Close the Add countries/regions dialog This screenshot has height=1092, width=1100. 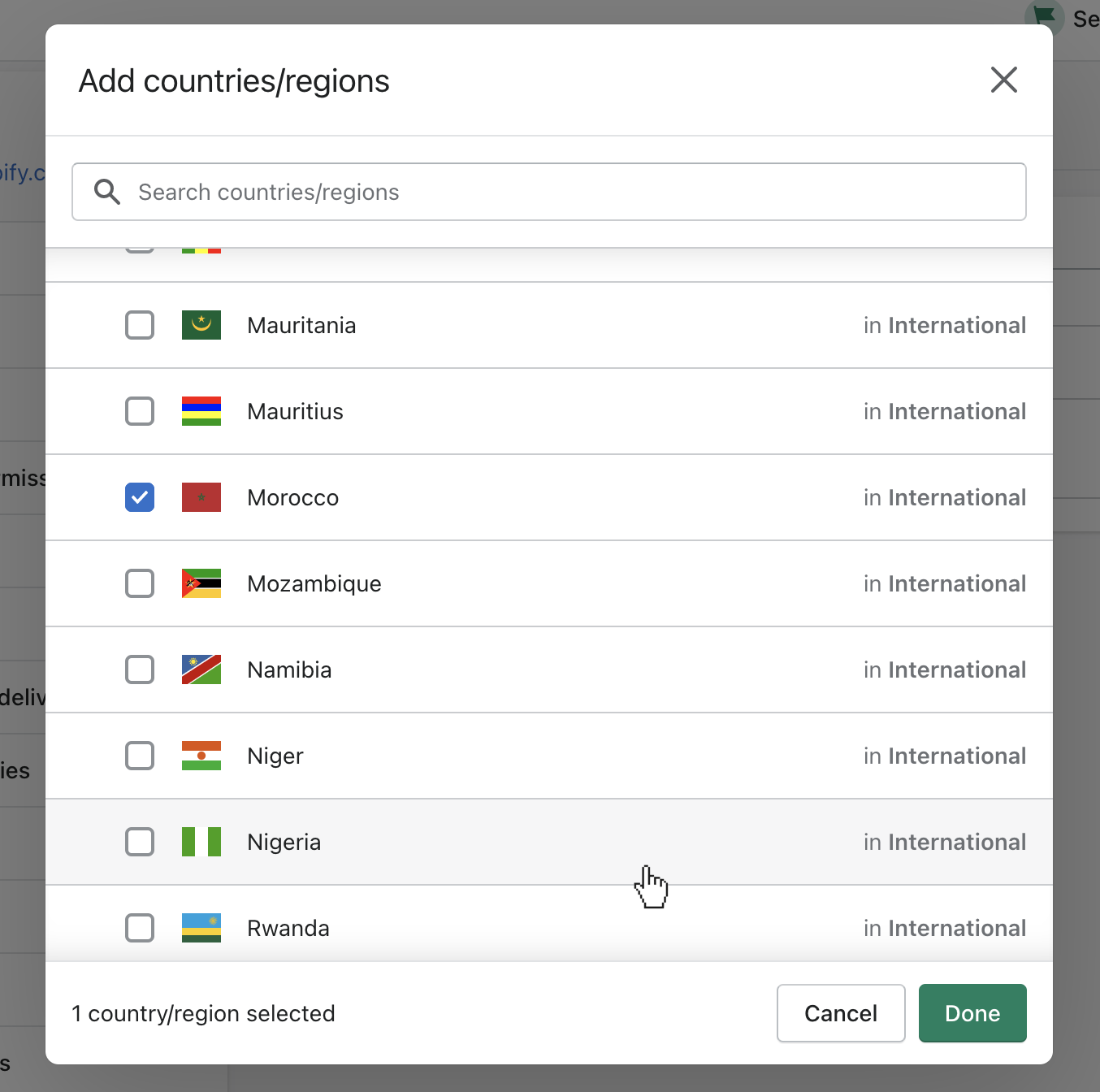1003,80
